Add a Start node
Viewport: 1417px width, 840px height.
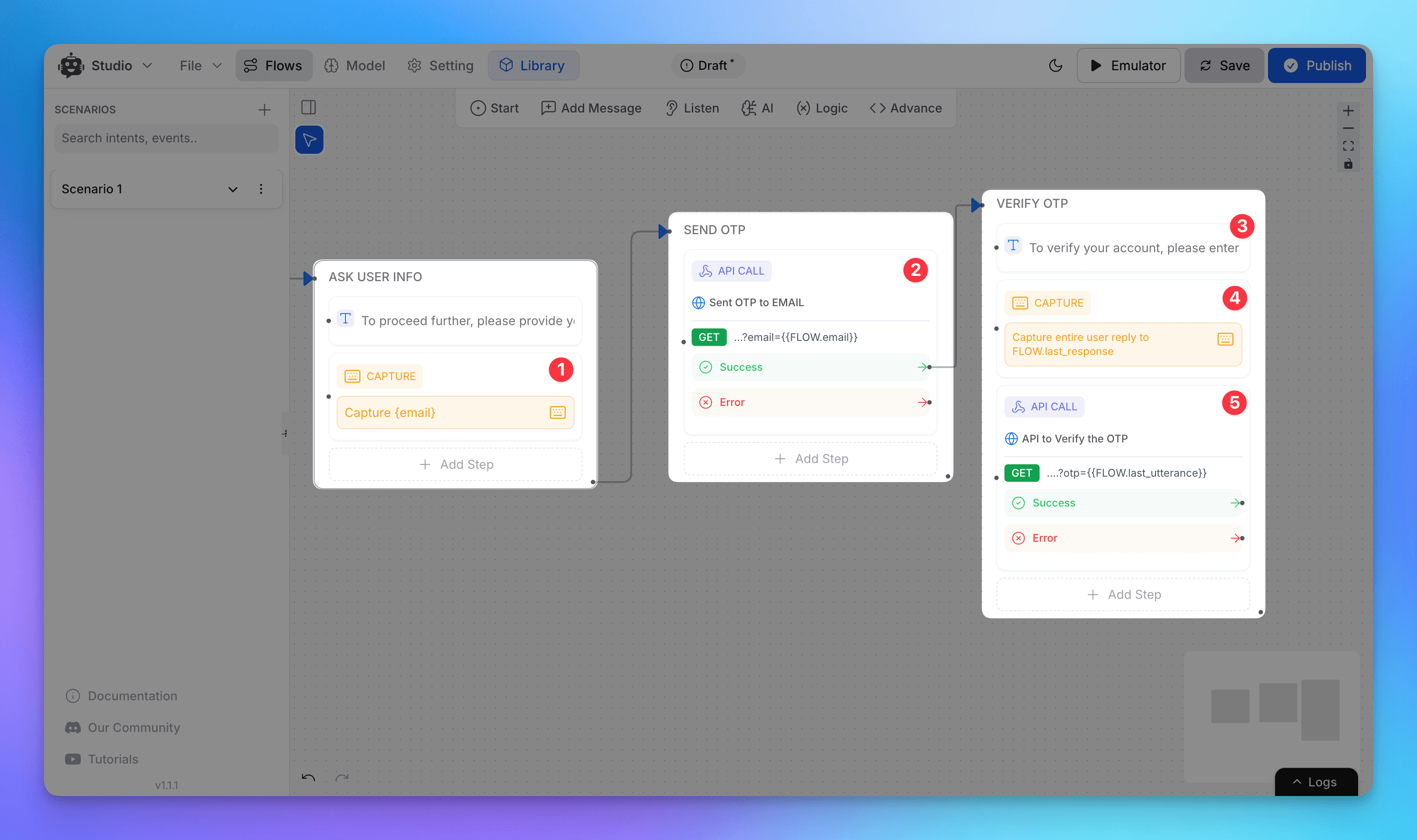coord(494,108)
